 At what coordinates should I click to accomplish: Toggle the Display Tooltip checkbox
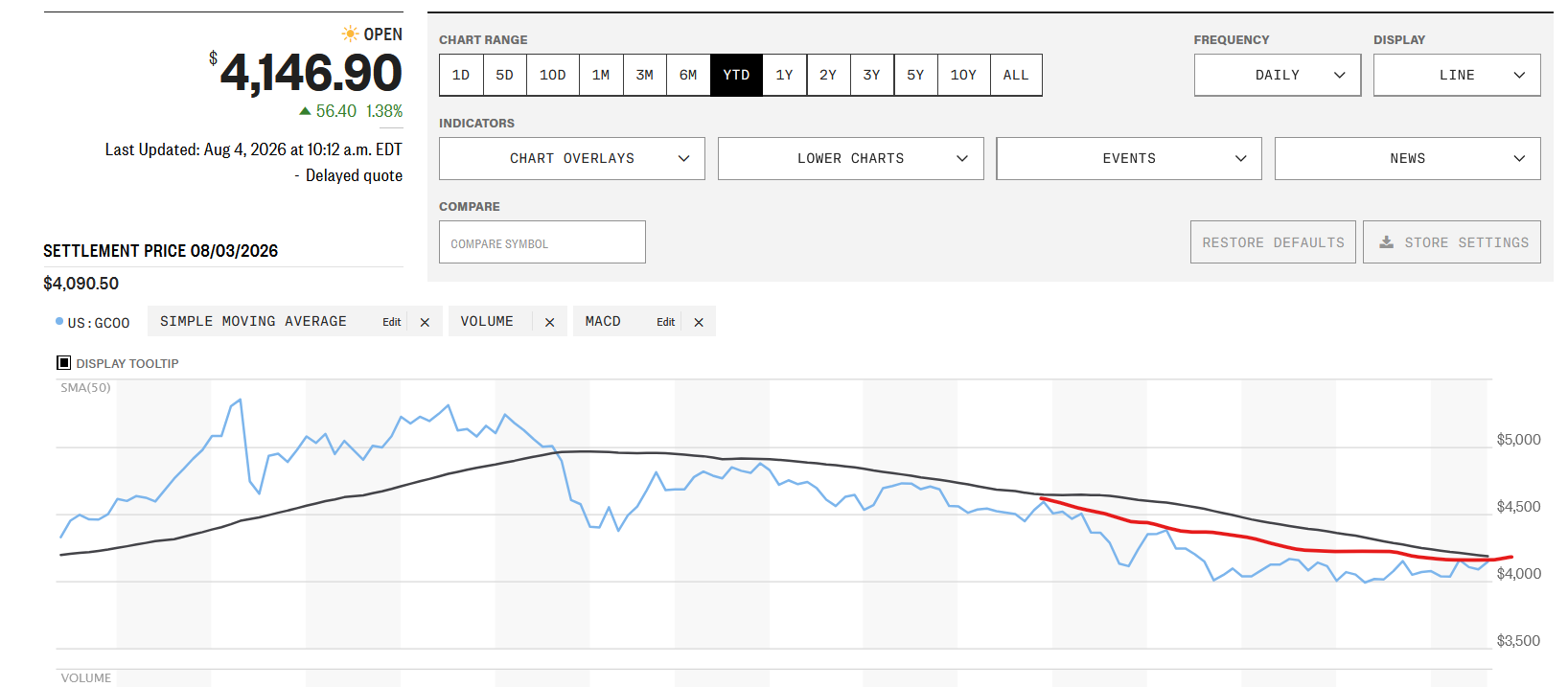click(63, 363)
